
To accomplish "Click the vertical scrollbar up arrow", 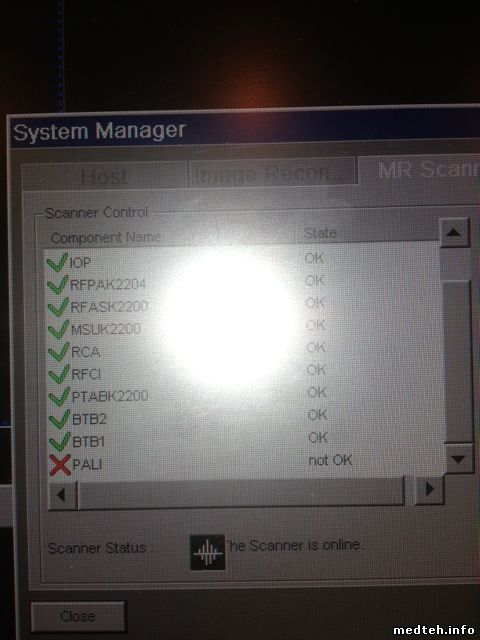I will tap(454, 233).
